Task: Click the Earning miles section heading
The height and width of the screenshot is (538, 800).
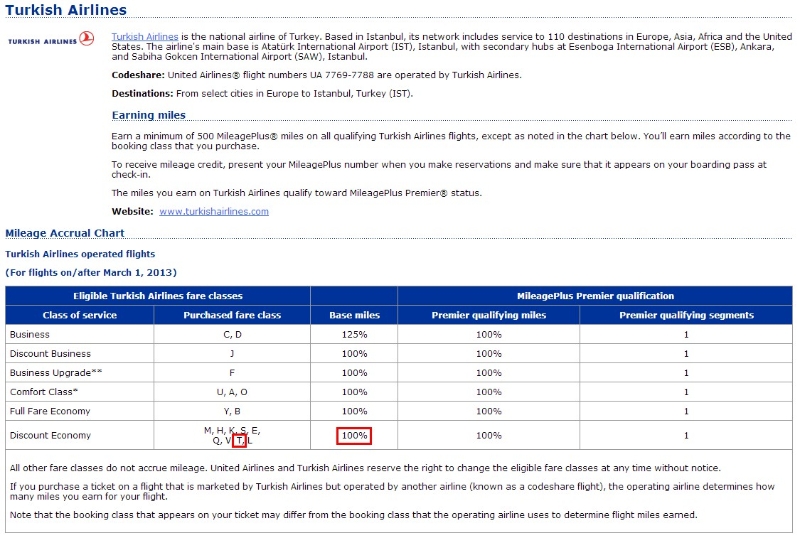Action: (148, 115)
